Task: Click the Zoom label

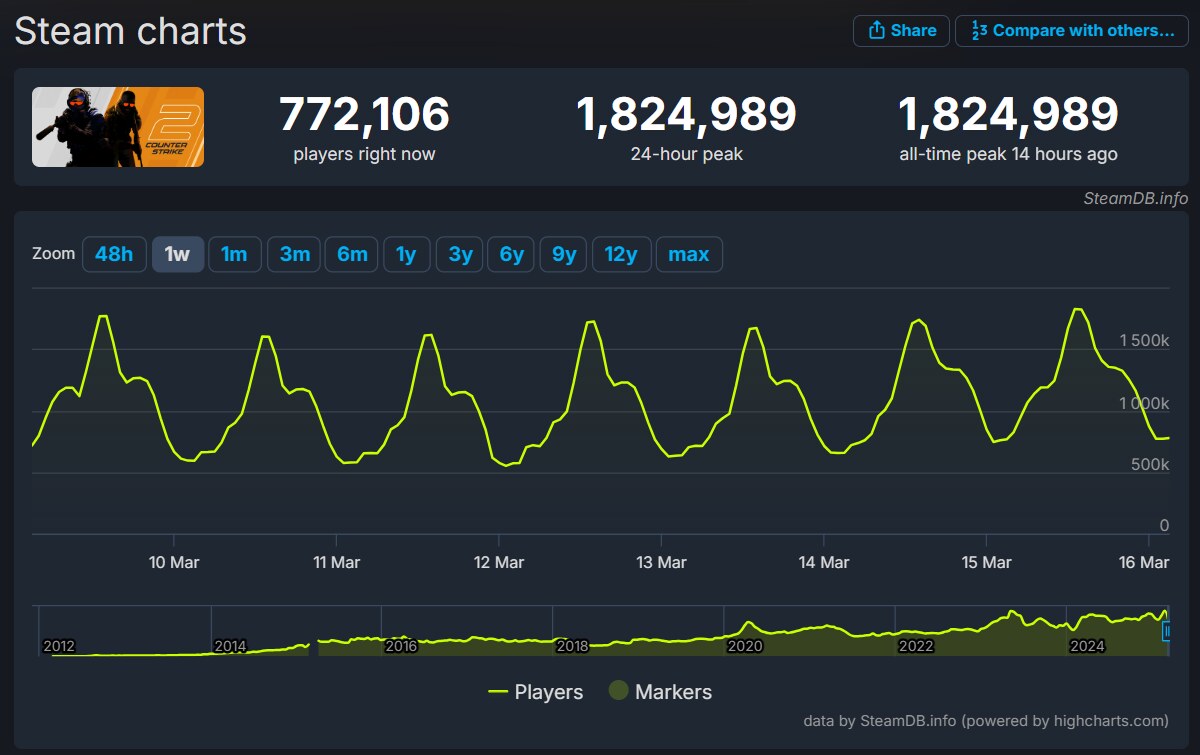Action: [53, 253]
